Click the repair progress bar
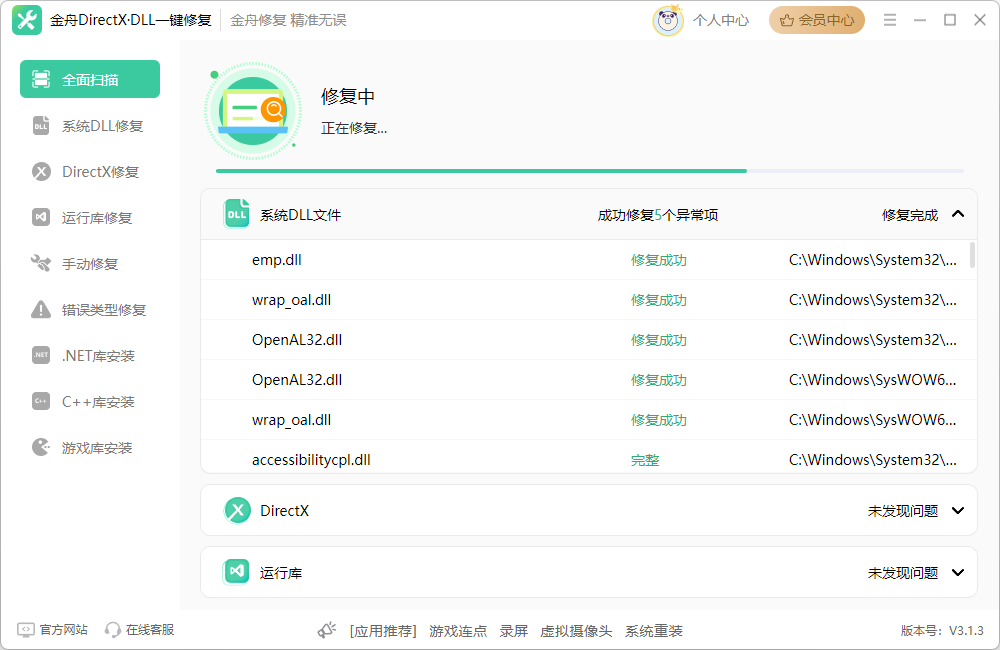Image resolution: width=1000 pixels, height=650 pixels. coord(589,171)
